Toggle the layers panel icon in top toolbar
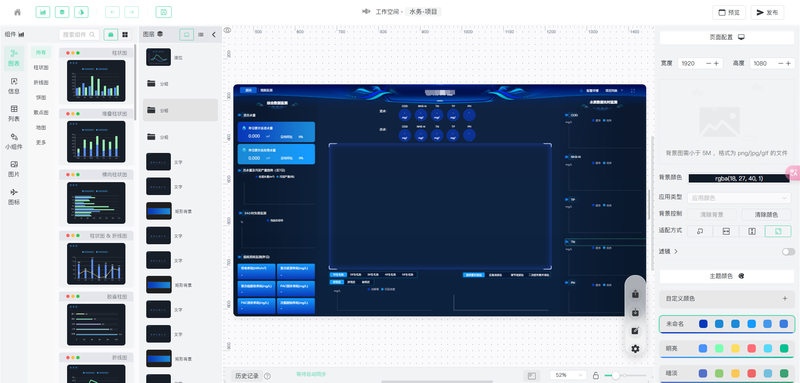800x383 pixels. [62, 12]
